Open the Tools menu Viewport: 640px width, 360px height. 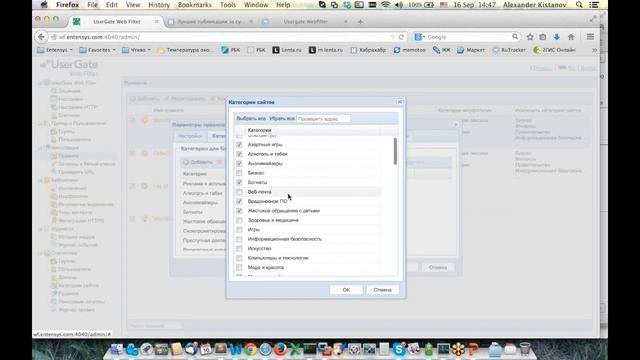click(228, 5)
